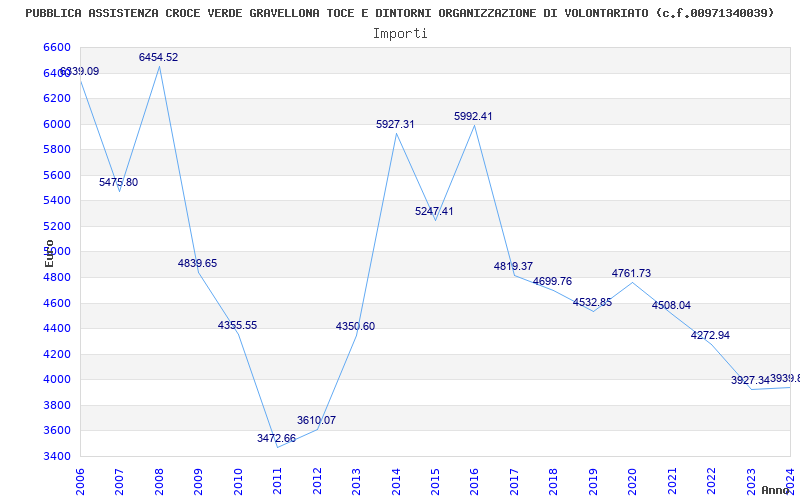Select the 4000 y-axis tick label
800x500 pixels.
[57, 380]
